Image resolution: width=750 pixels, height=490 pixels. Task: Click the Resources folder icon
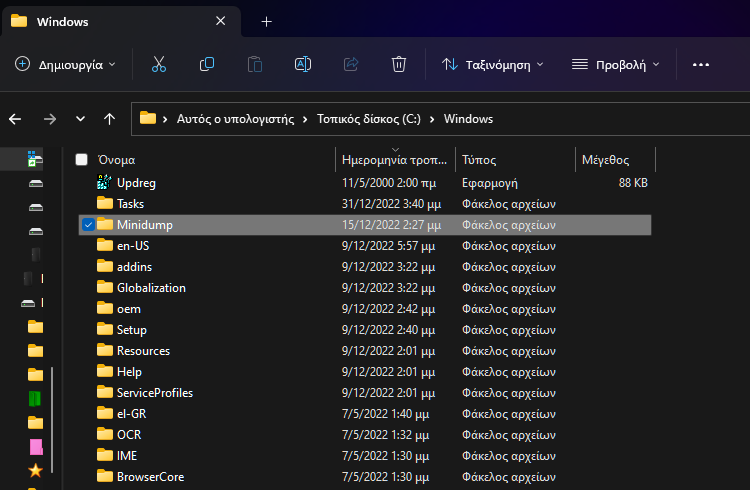coord(105,350)
